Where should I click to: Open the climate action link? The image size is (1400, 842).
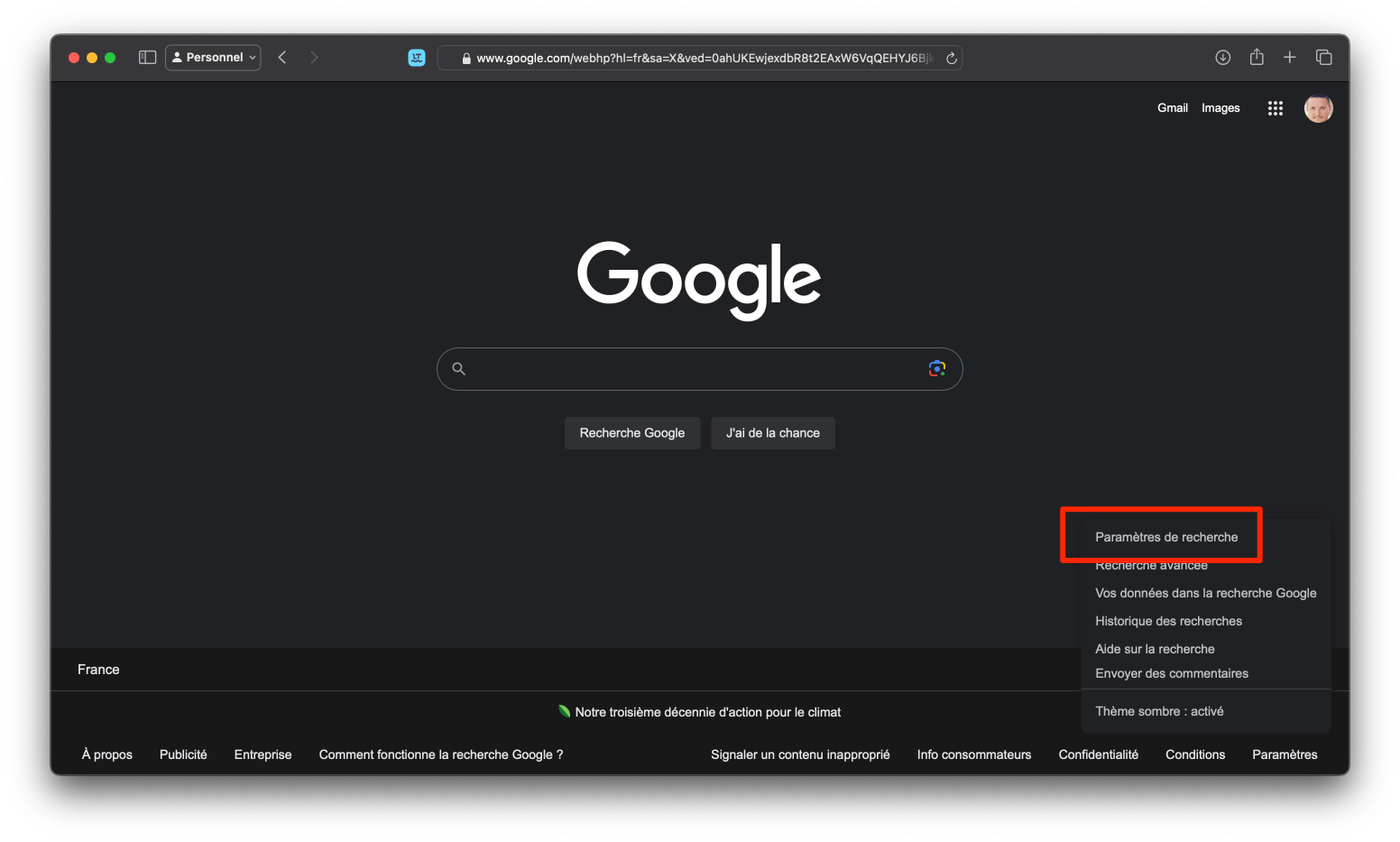708,712
